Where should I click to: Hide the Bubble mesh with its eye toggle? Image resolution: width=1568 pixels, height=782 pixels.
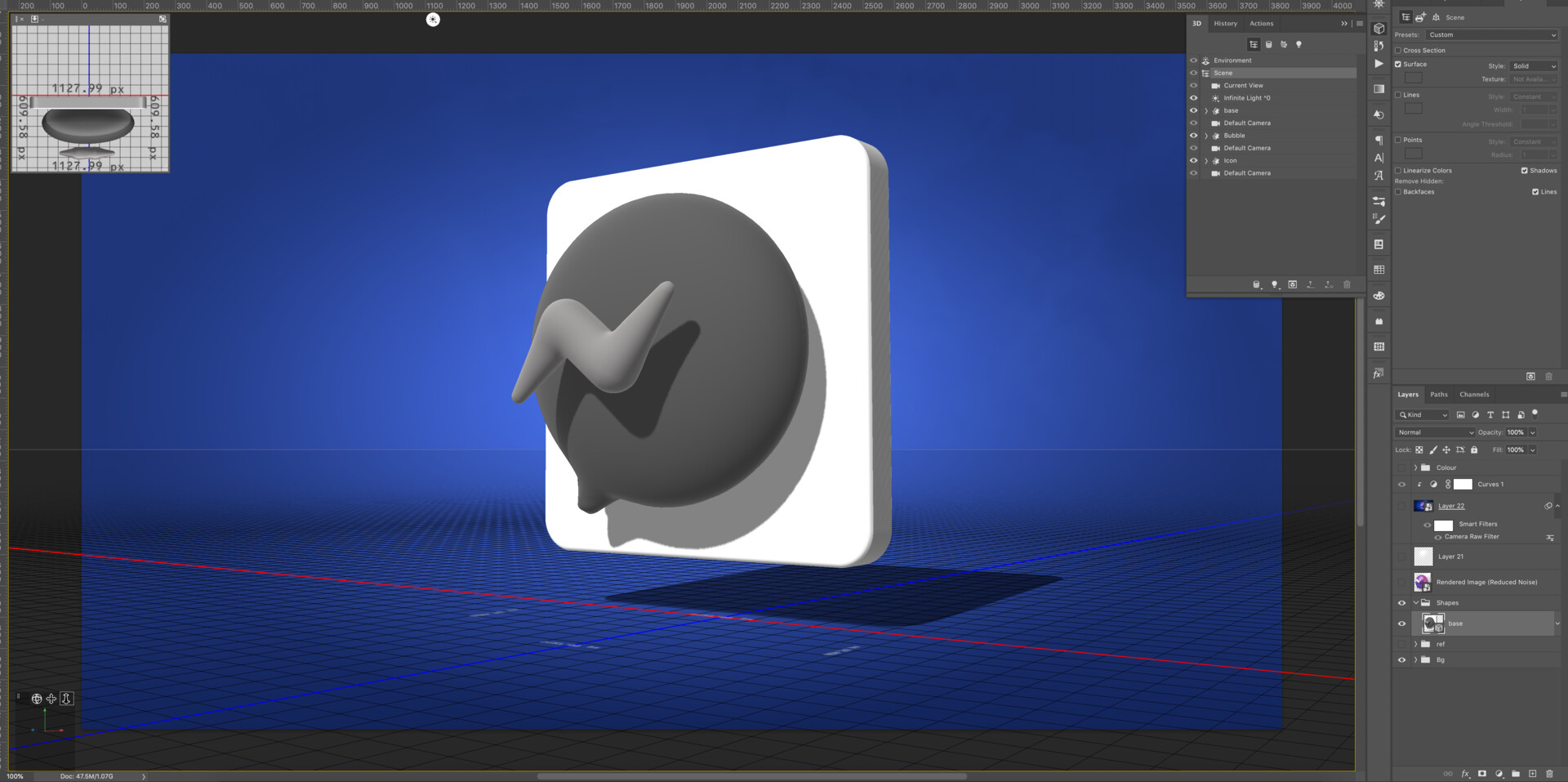tap(1194, 136)
